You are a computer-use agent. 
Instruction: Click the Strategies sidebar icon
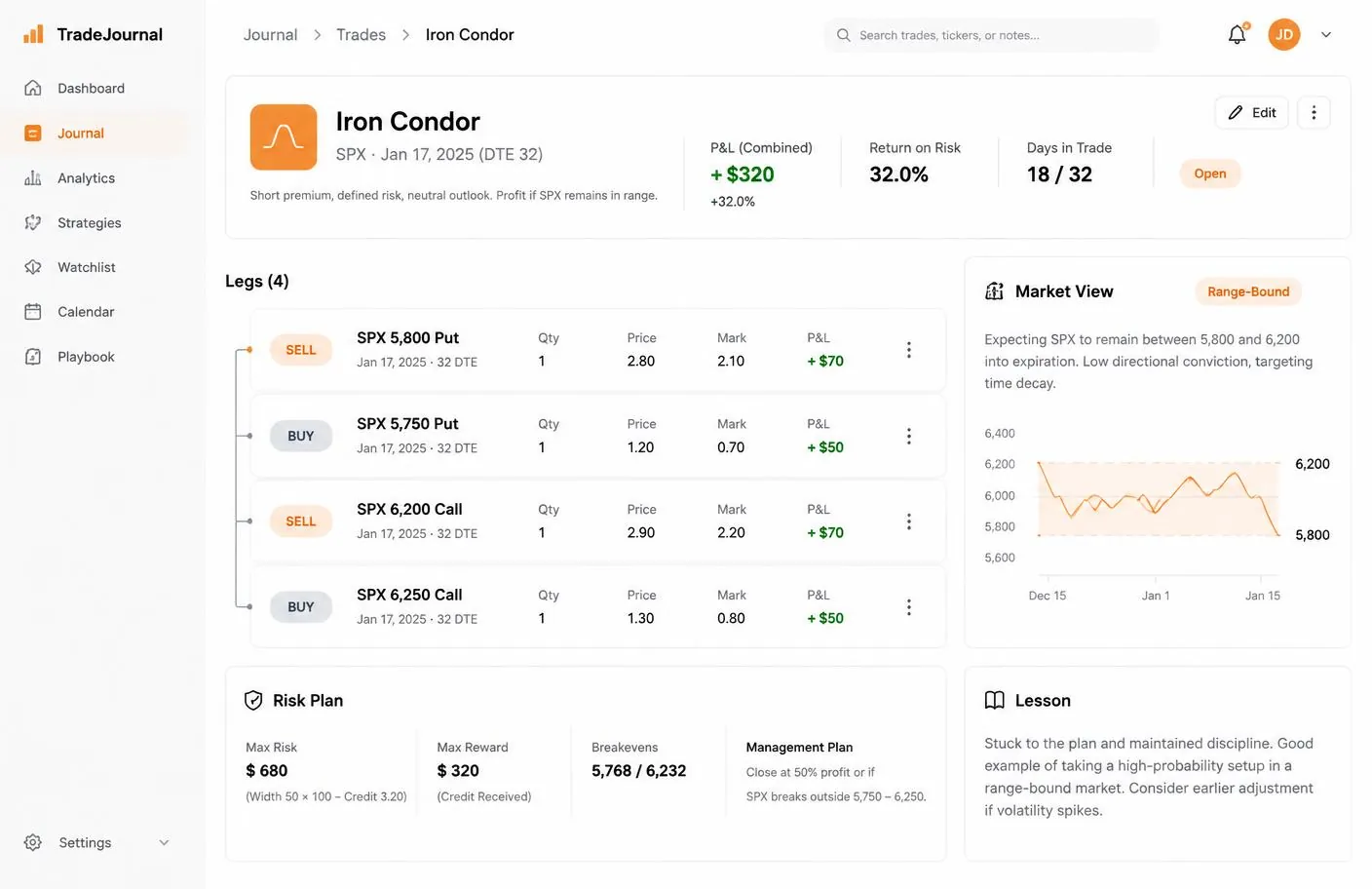[33, 222]
